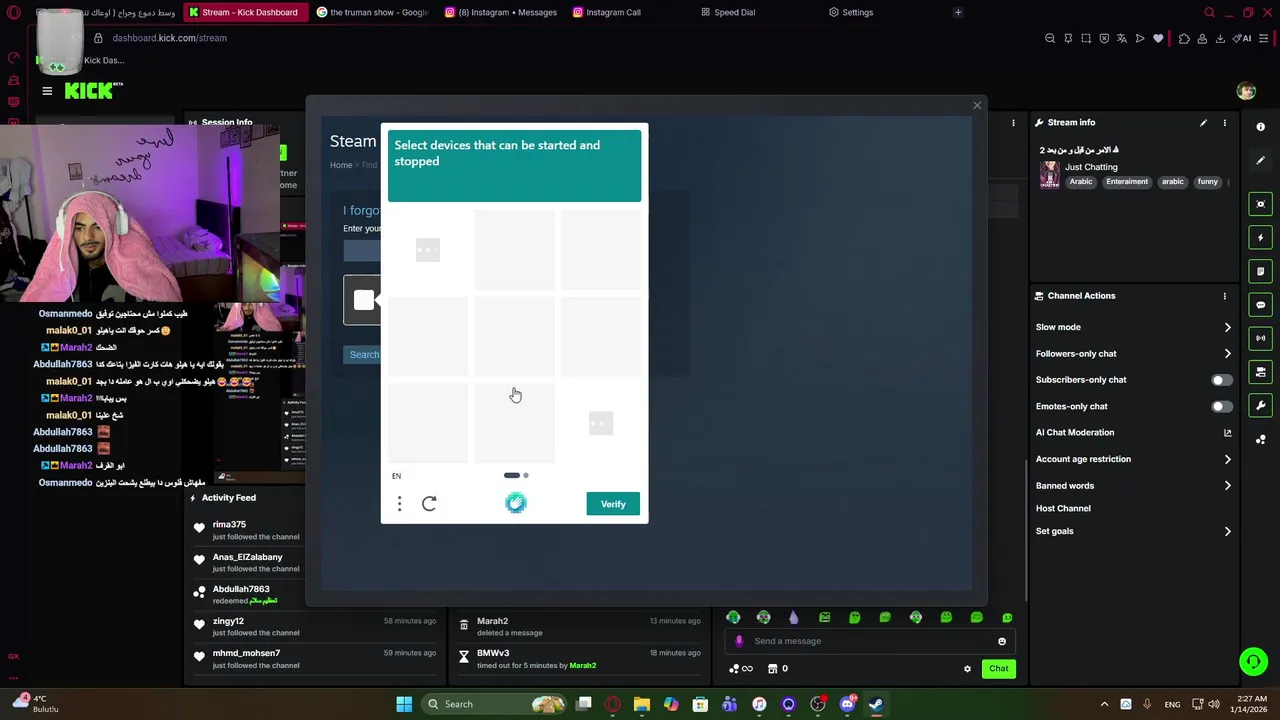Select the center captcha image tile

click(x=514, y=337)
